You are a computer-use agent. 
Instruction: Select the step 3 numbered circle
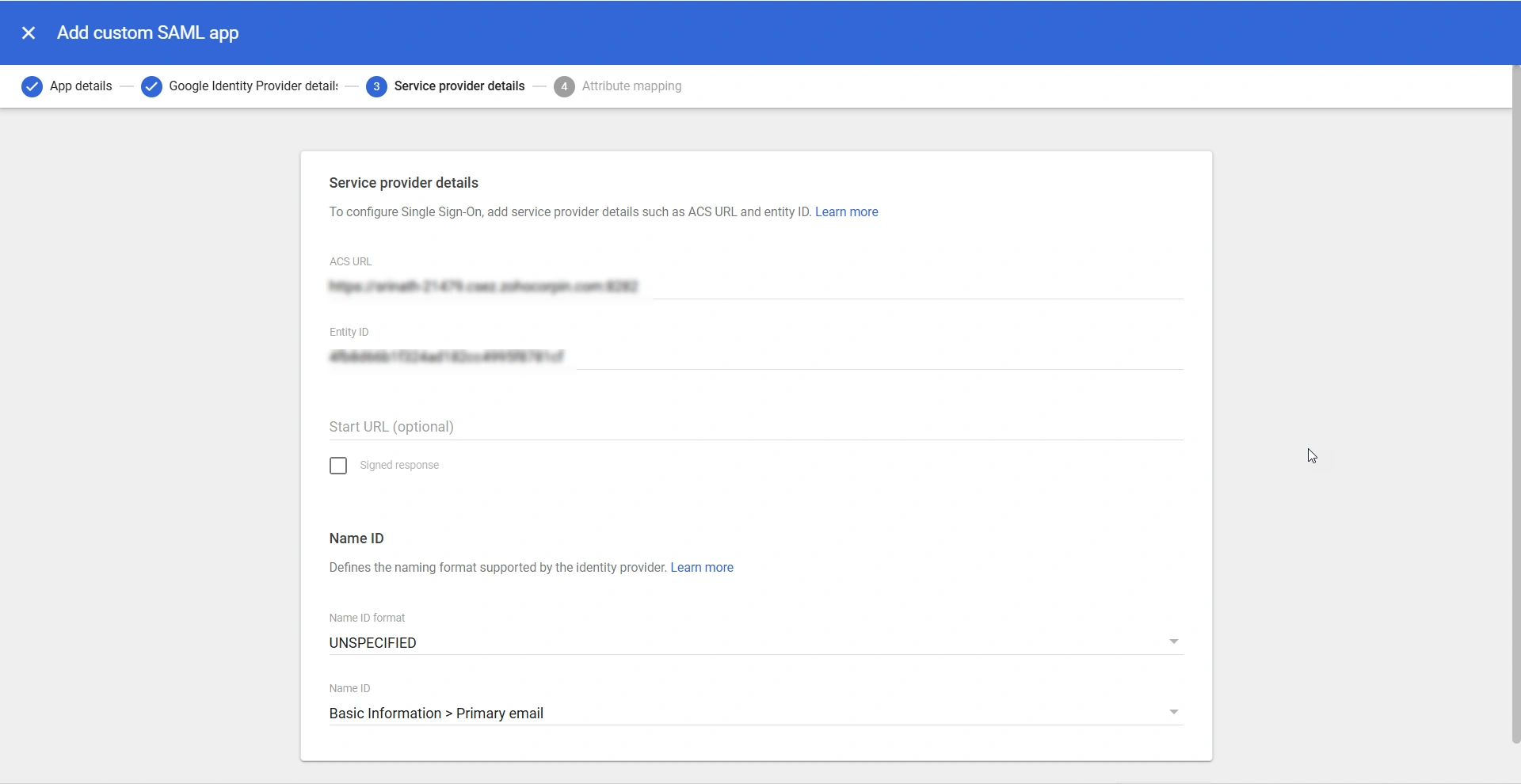coord(375,86)
